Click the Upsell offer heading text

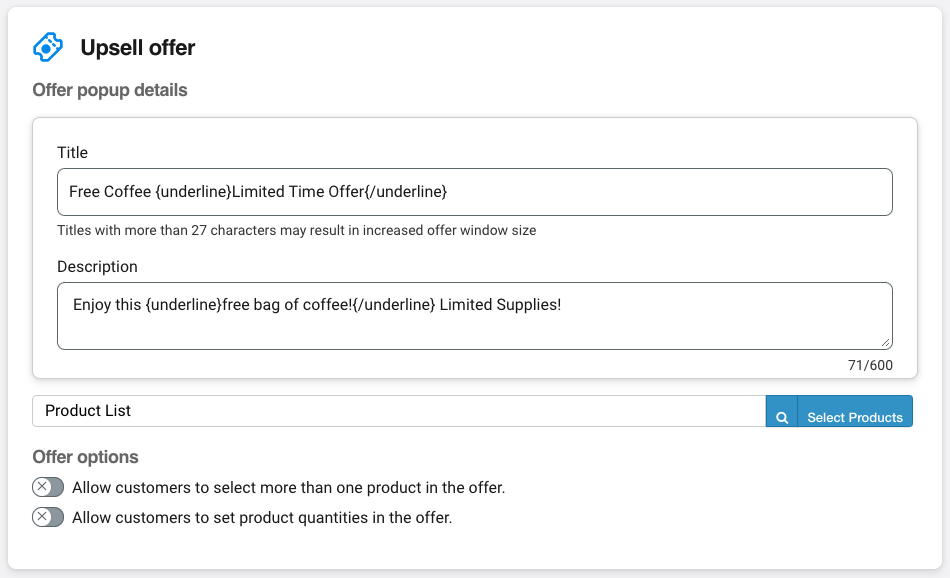coord(138,48)
